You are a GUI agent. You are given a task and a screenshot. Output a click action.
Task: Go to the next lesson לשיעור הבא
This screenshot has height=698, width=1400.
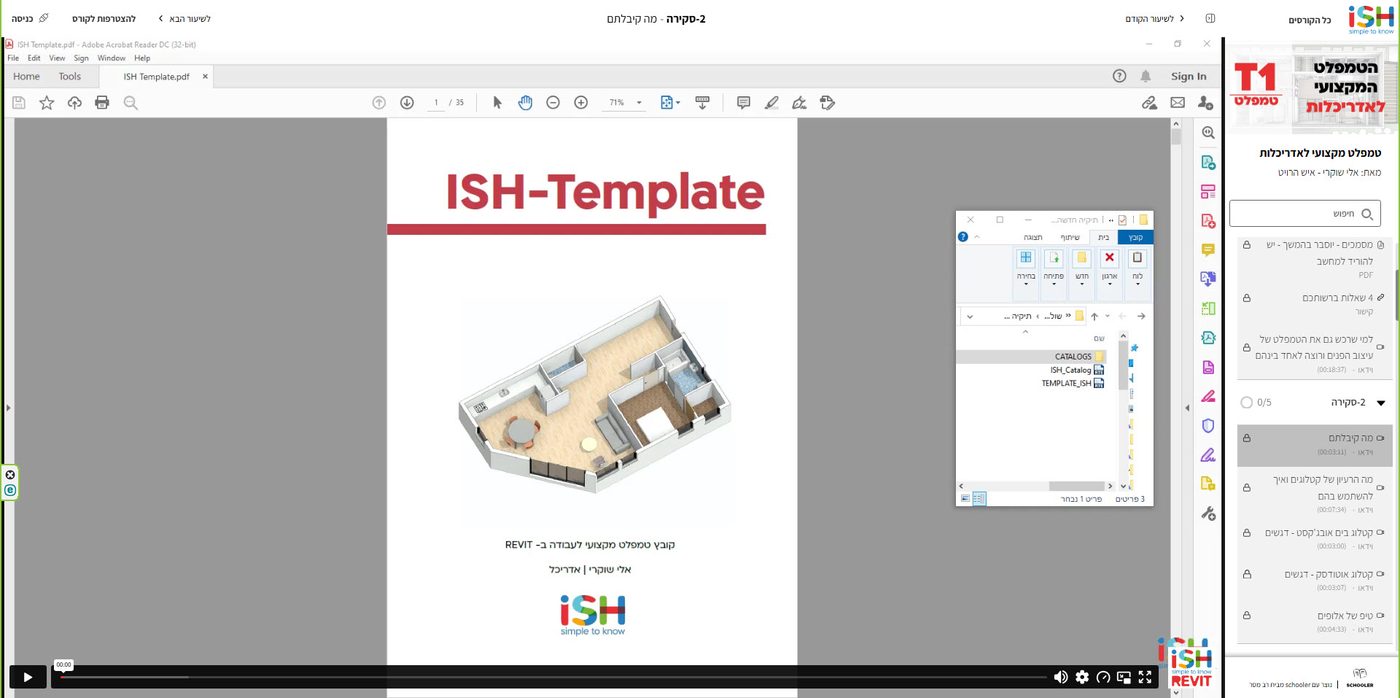tap(184, 18)
